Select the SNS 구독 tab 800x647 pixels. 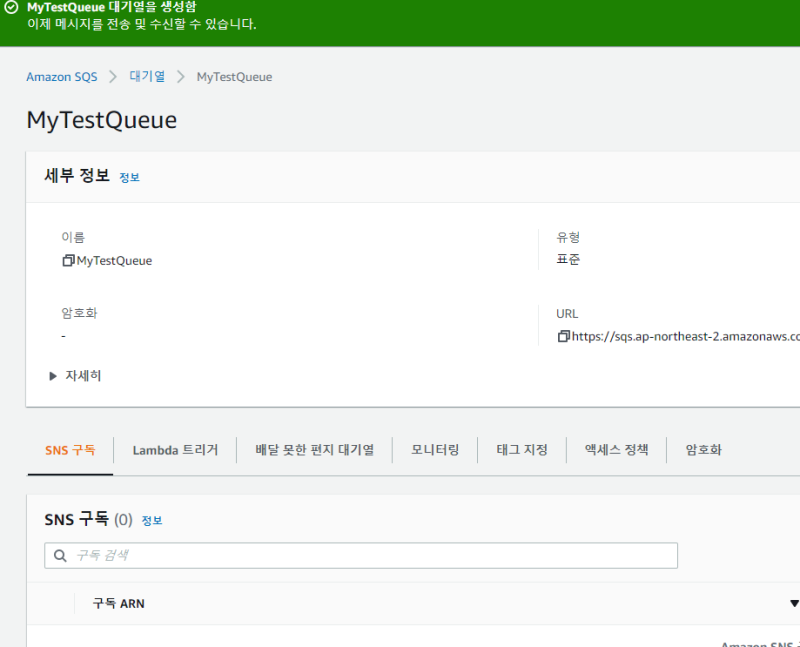tap(70, 450)
